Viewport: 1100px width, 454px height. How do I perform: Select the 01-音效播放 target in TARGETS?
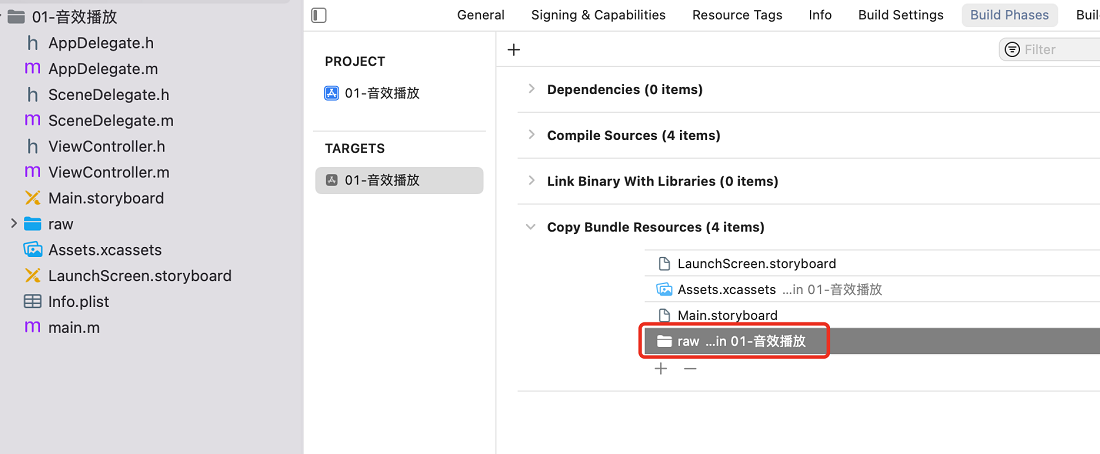point(399,180)
